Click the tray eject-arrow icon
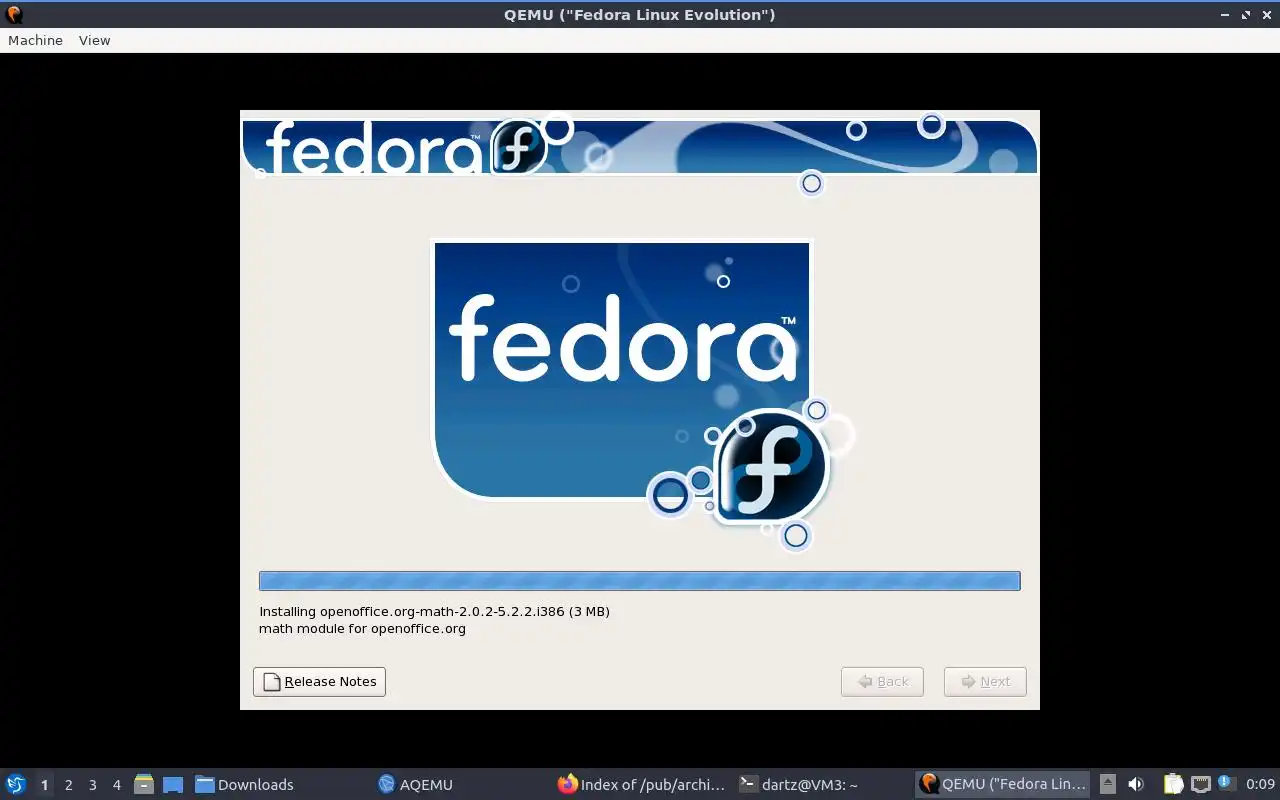Screen dimensions: 1280x800 click(1108, 784)
